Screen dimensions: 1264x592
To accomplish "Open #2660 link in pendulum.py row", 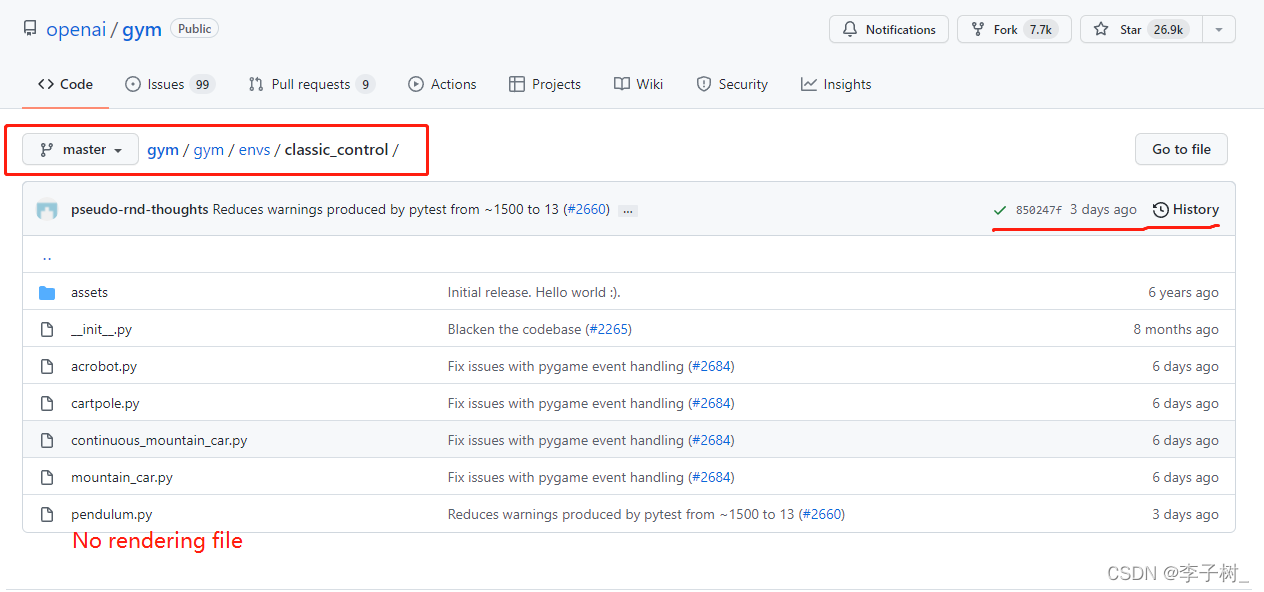I will click(x=822, y=514).
